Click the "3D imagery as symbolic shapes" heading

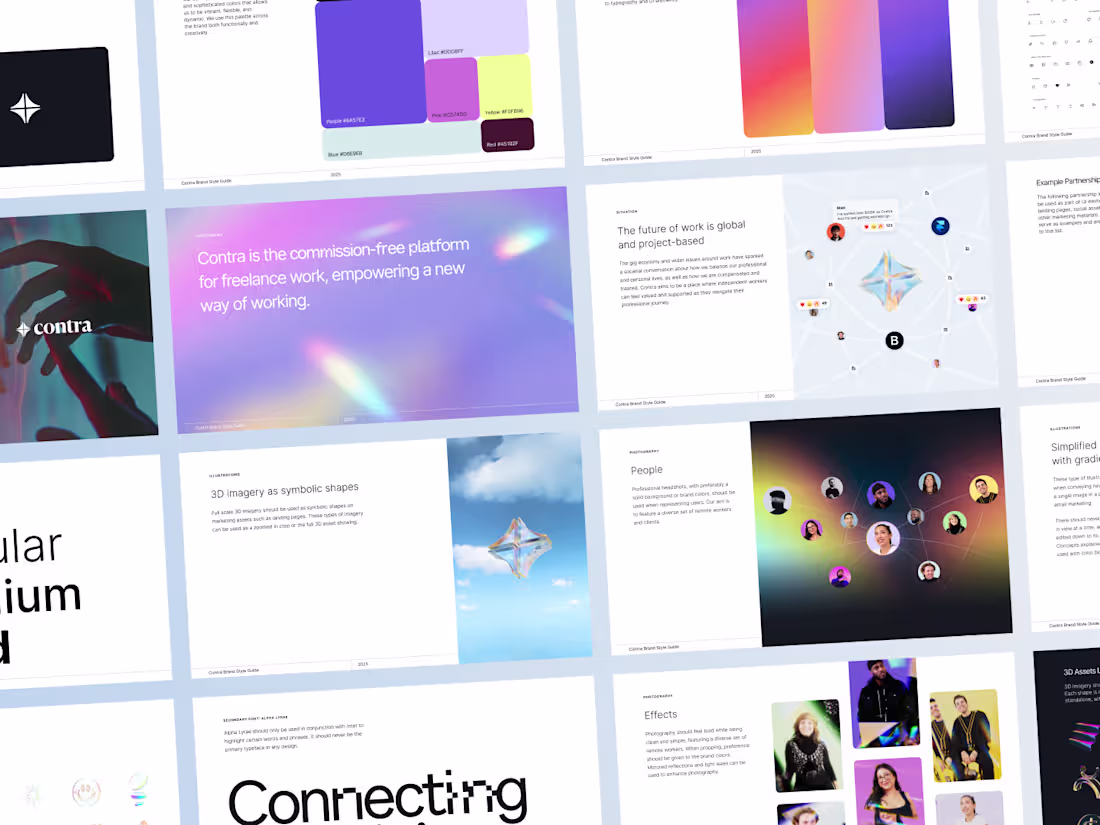(x=284, y=490)
